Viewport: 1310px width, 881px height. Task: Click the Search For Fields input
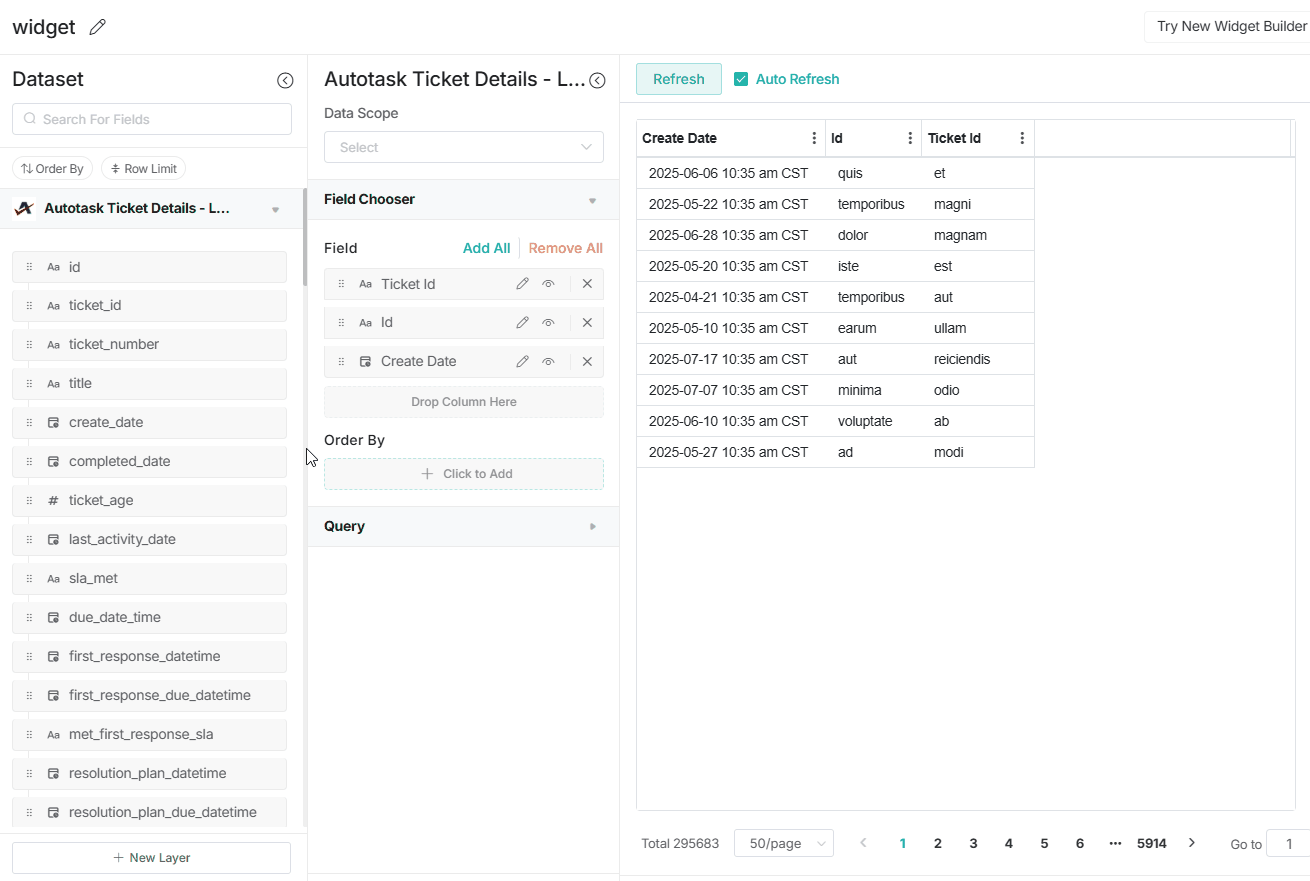(x=152, y=119)
